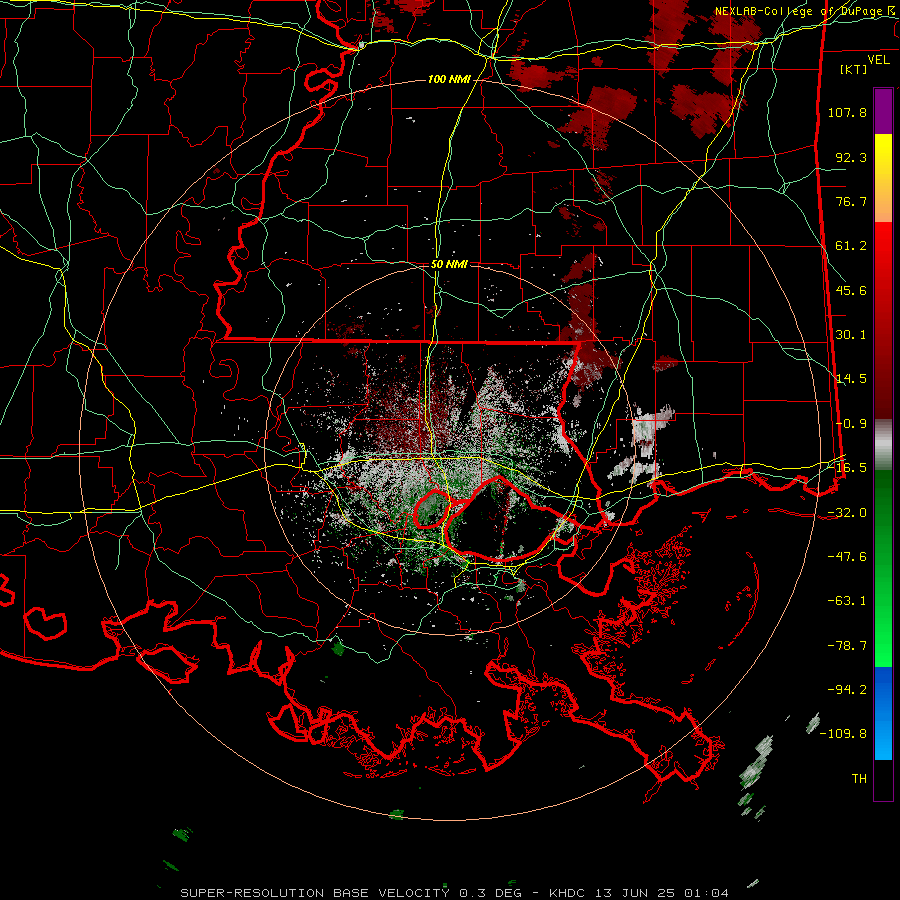Screen dimensions: 900x900
Task: Select the 61.2 velocity label
Action: pos(851,246)
